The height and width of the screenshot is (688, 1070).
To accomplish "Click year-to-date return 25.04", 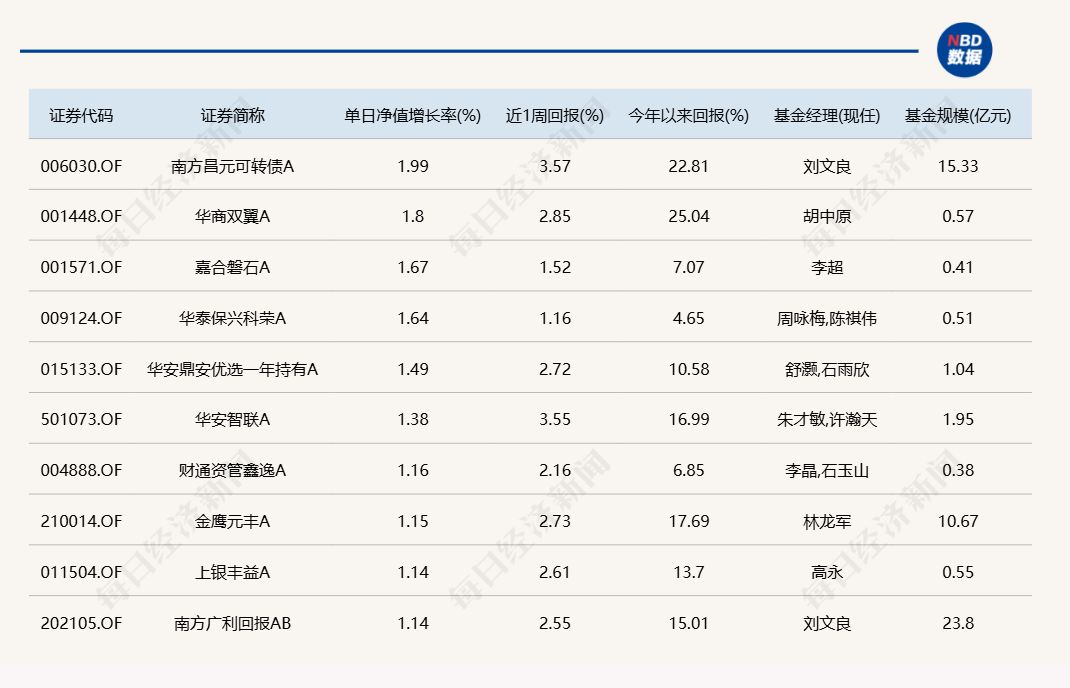I will 689,216.
